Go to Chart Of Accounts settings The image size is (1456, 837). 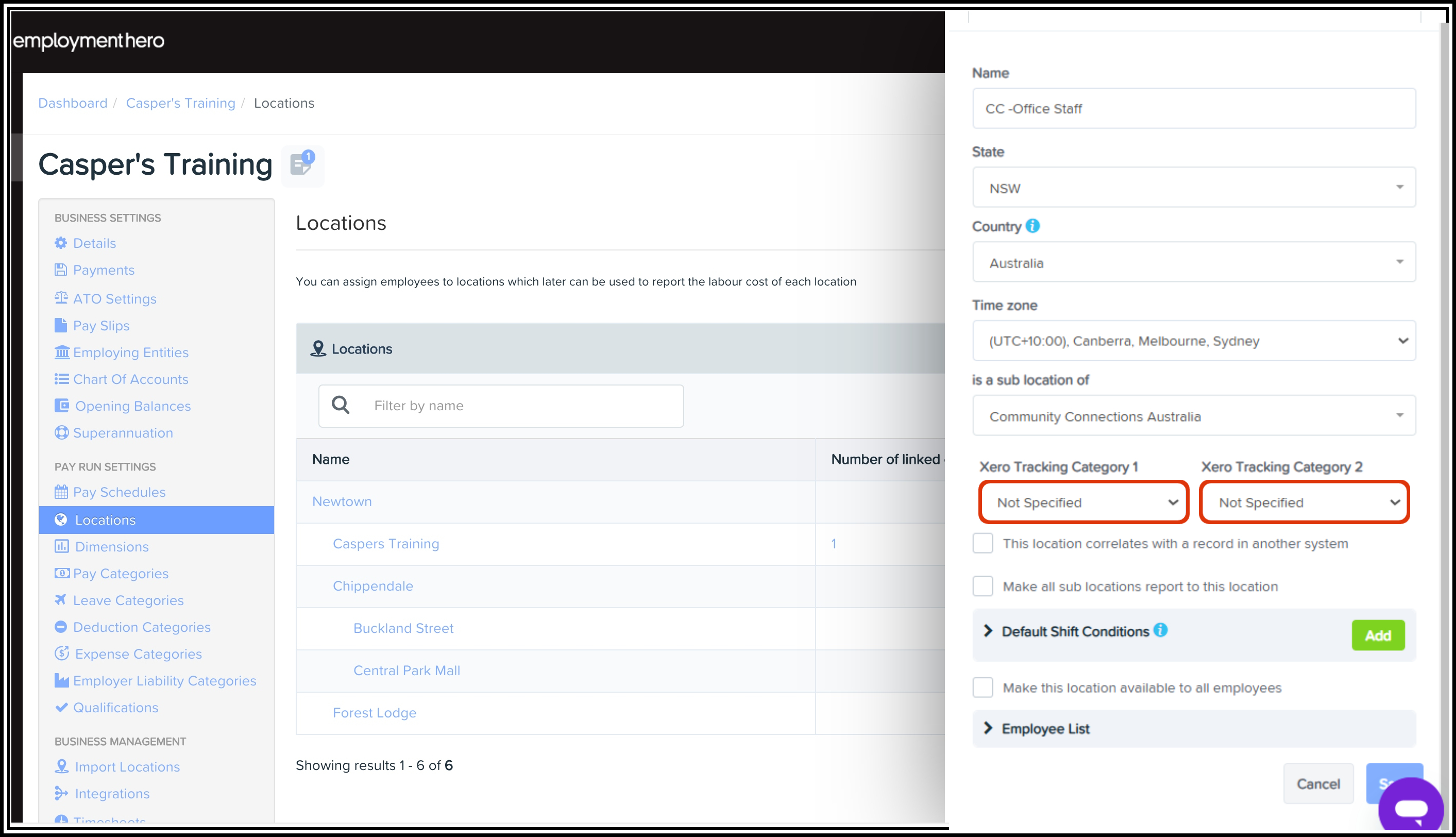coord(130,379)
